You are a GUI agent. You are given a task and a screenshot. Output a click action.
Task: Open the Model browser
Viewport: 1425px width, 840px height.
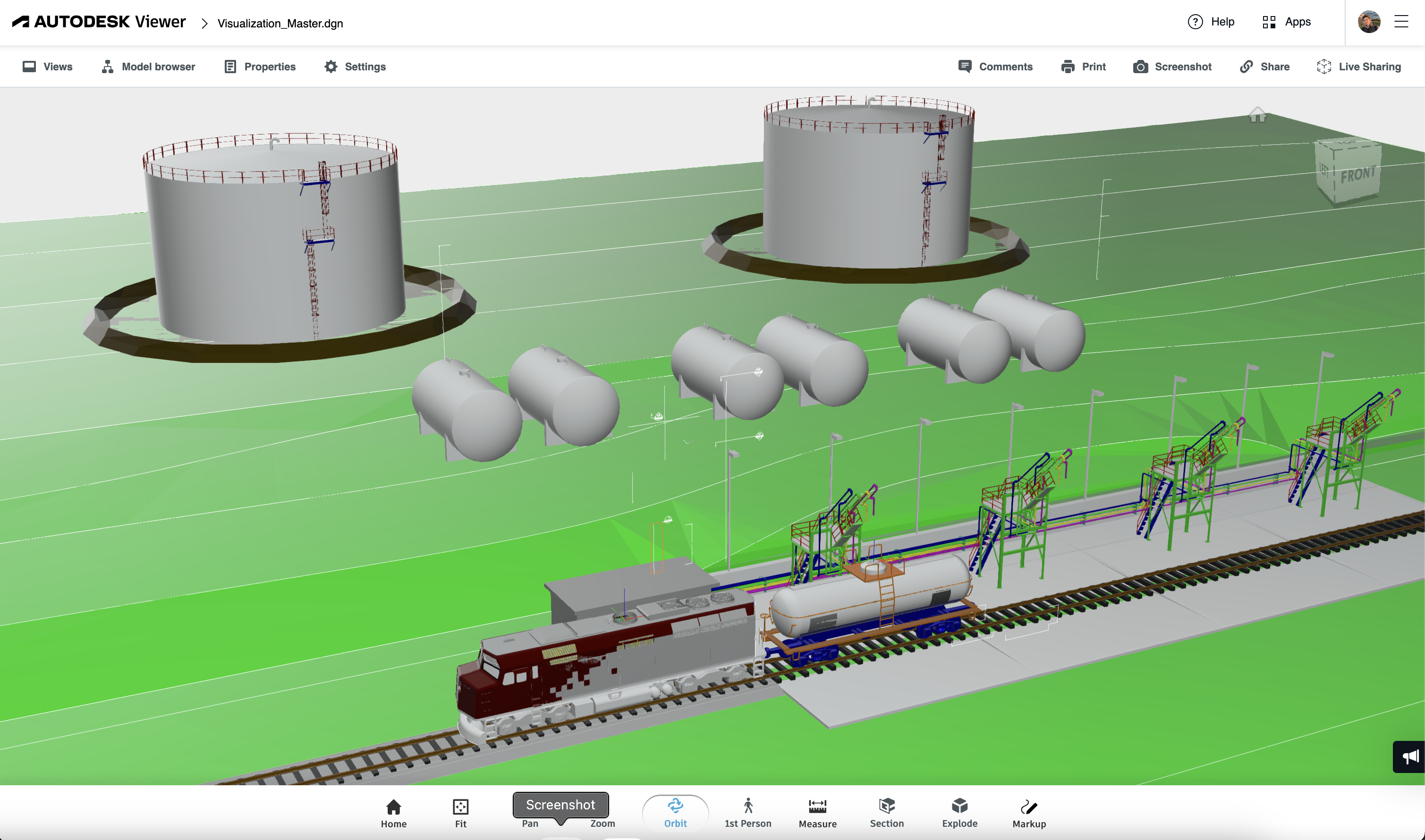148,67
